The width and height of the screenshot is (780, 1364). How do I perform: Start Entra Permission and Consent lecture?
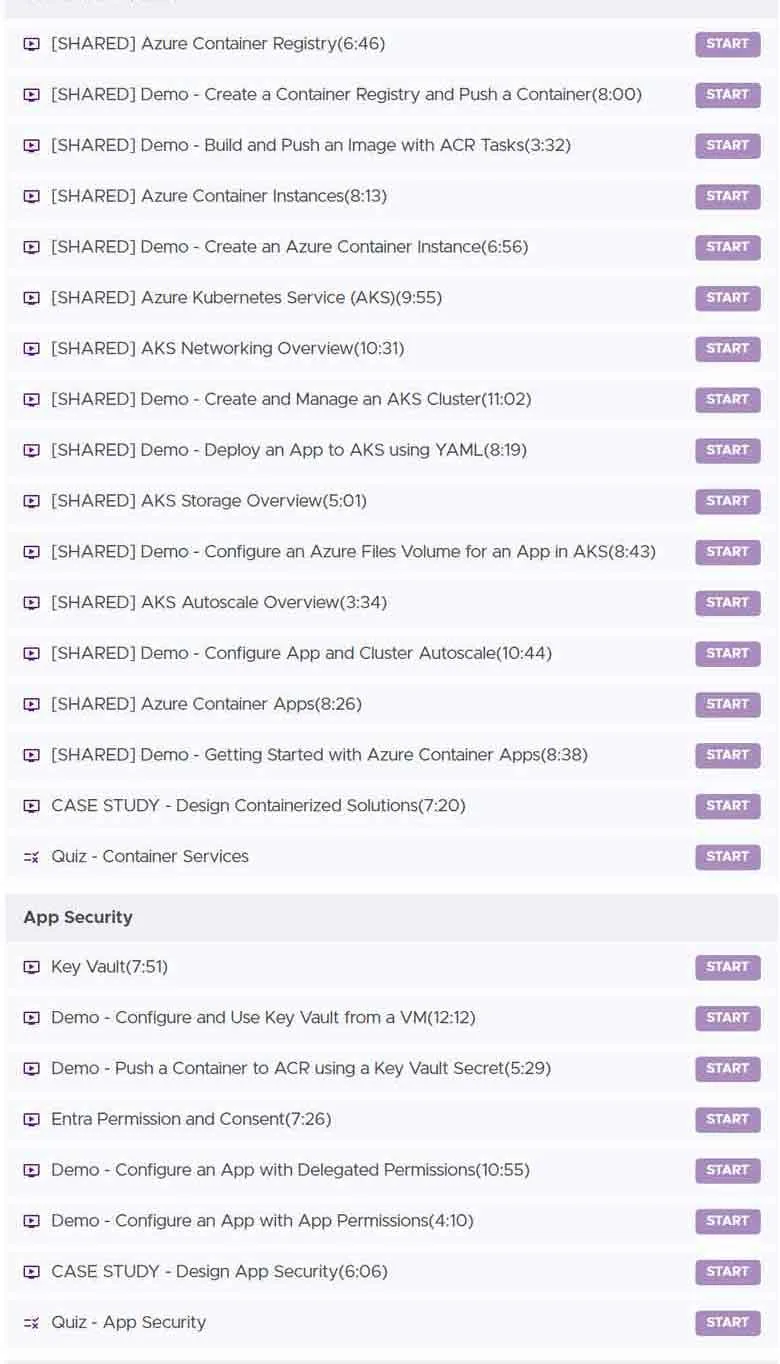728,1120
